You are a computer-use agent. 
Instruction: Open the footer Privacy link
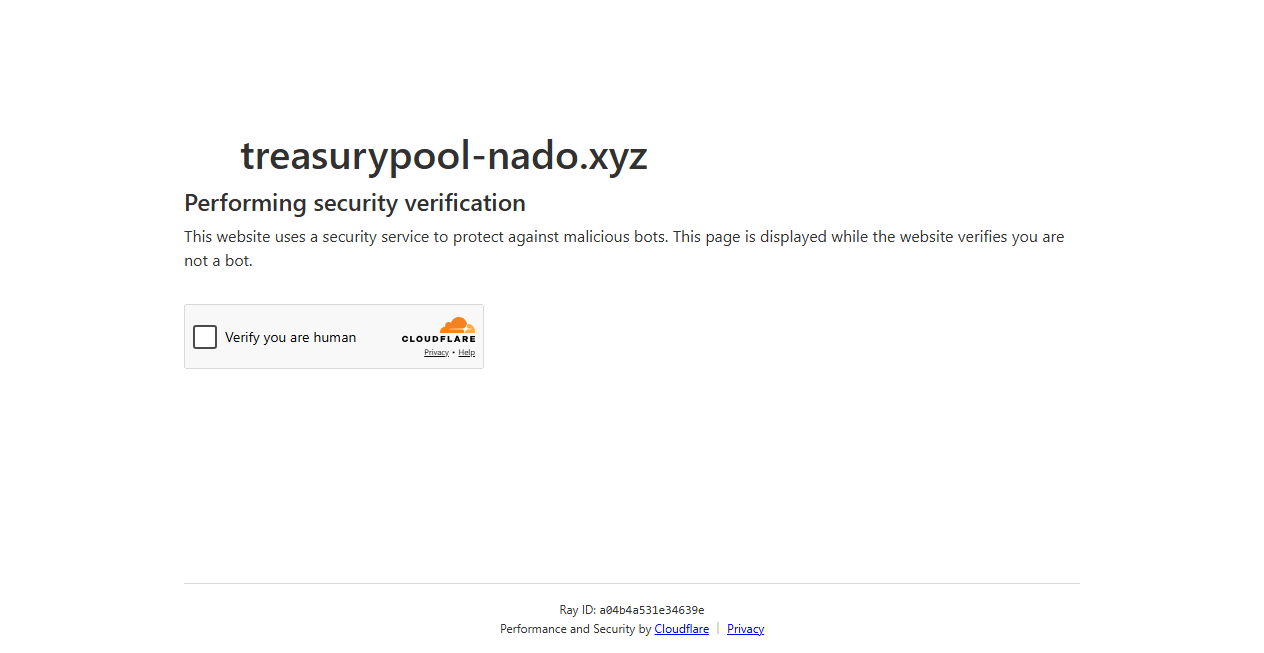click(x=745, y=629)
